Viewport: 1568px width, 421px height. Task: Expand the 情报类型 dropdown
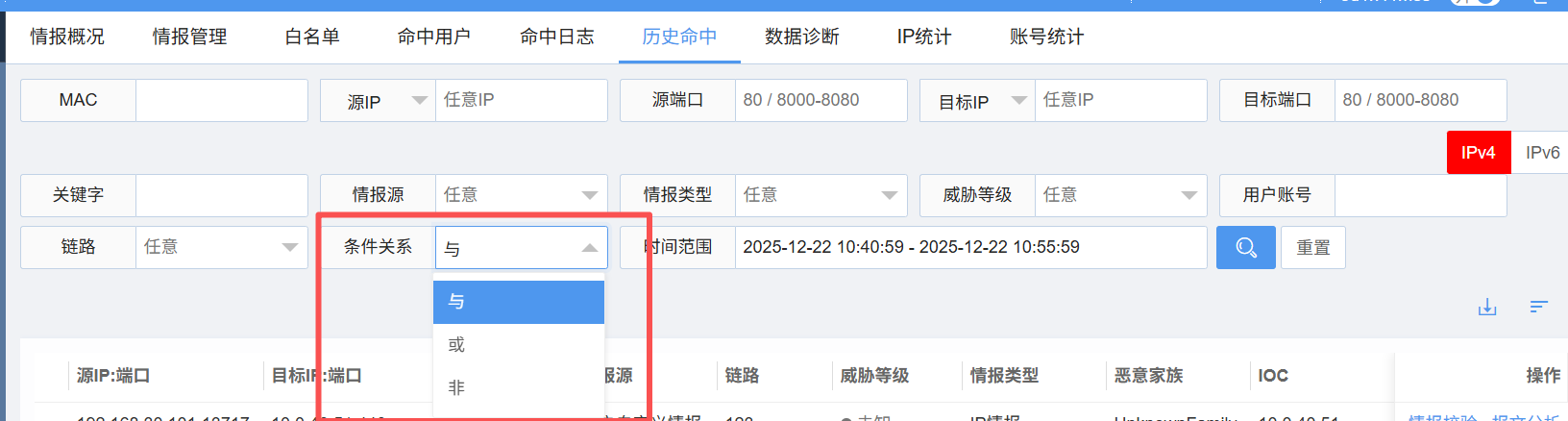(x=821, y=195)
